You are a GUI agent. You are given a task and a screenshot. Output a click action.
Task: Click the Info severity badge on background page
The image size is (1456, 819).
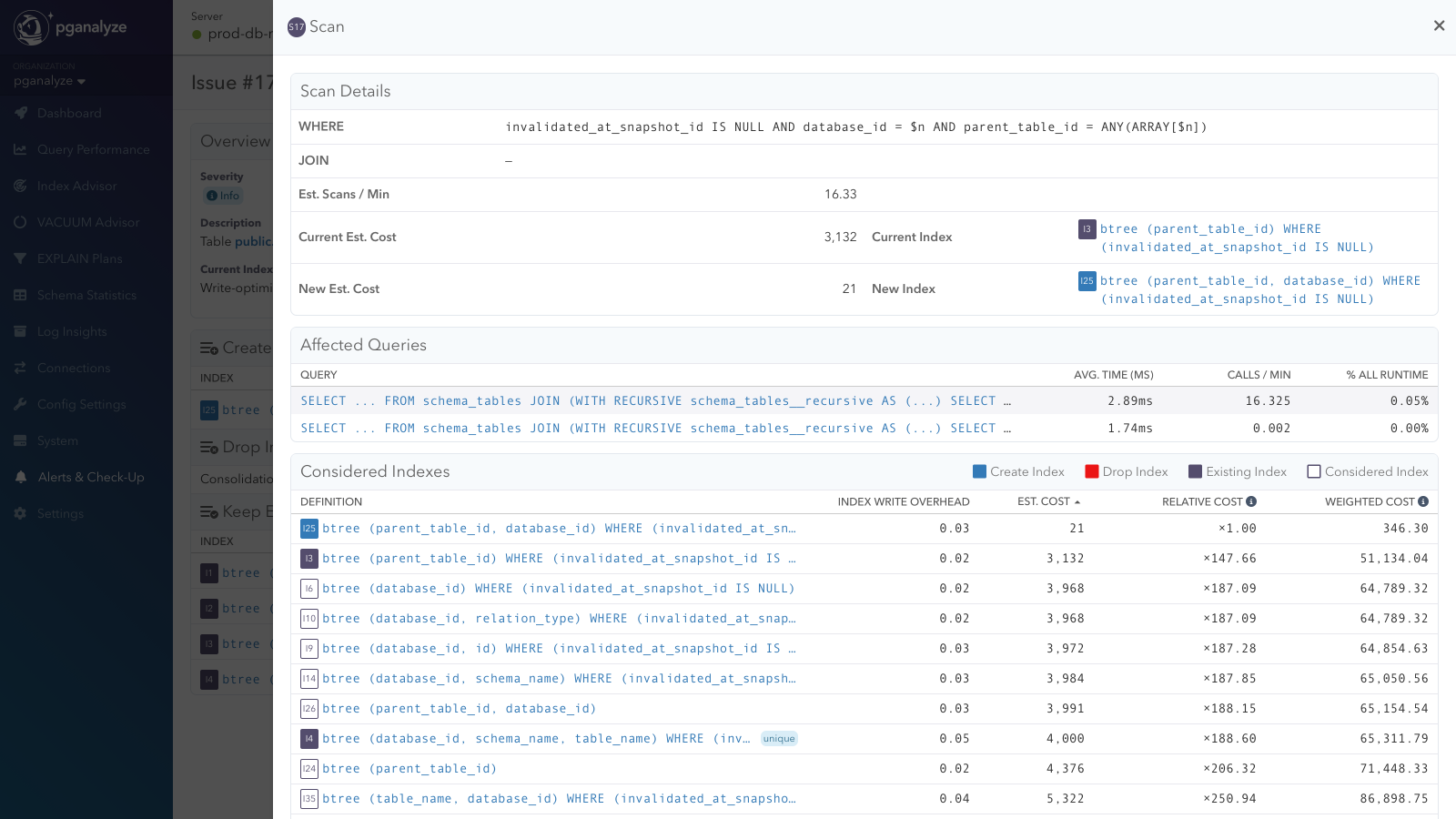[223, 196]
